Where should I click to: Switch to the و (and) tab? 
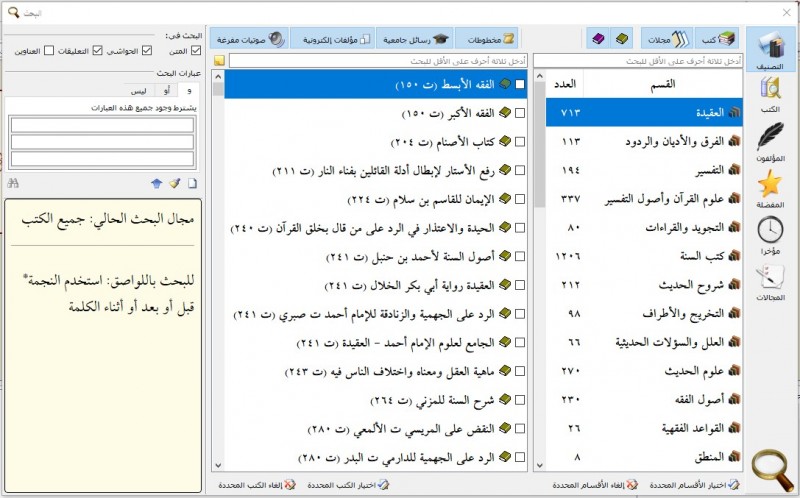pos(189,90)
